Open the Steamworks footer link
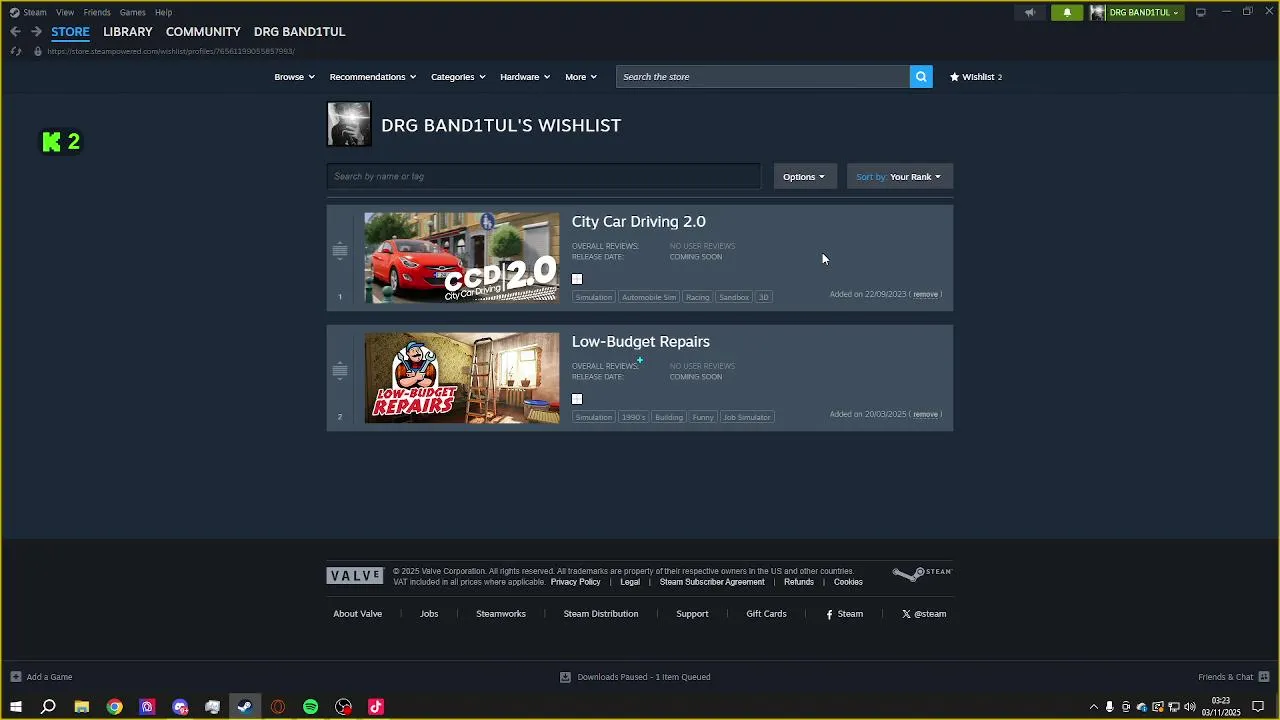 [x=501, y=614]
